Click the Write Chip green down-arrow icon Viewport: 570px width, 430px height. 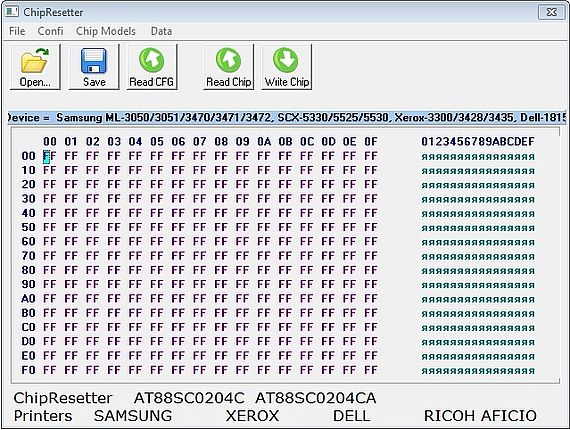286,60
